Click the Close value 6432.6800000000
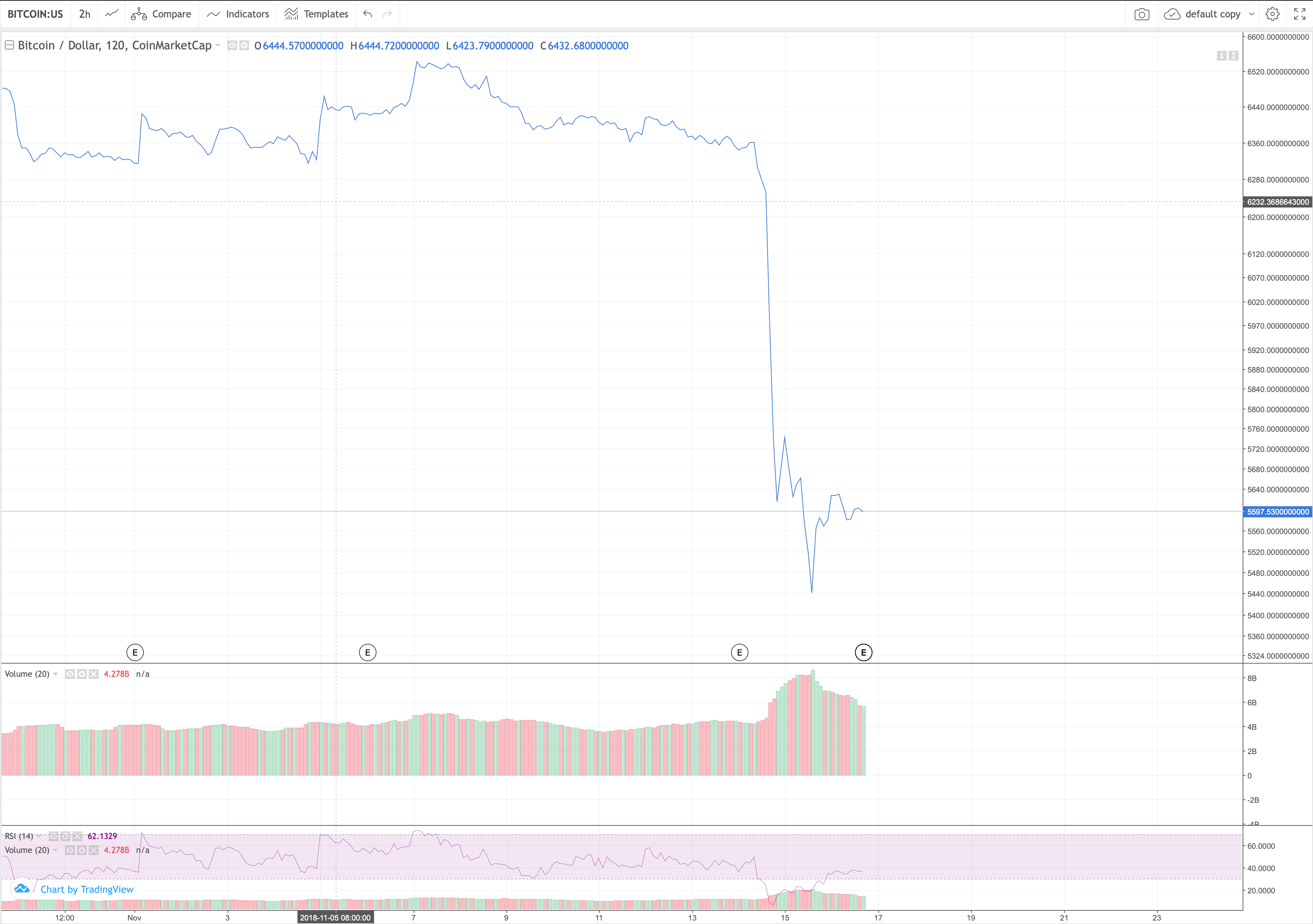The width and height of the screenshot is (1313, 924). (x=588, y=46)
